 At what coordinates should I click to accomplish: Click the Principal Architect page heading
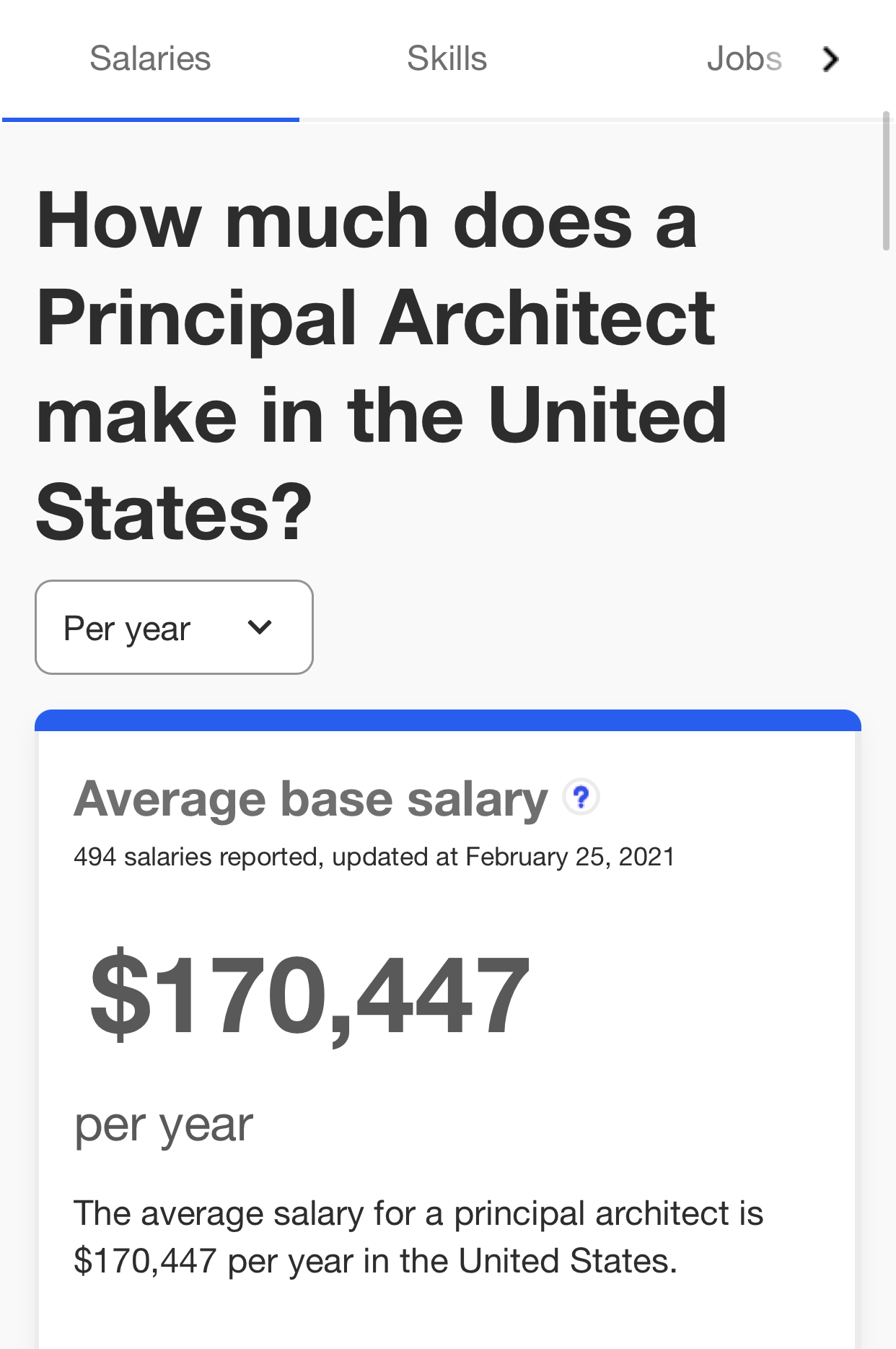382,367
